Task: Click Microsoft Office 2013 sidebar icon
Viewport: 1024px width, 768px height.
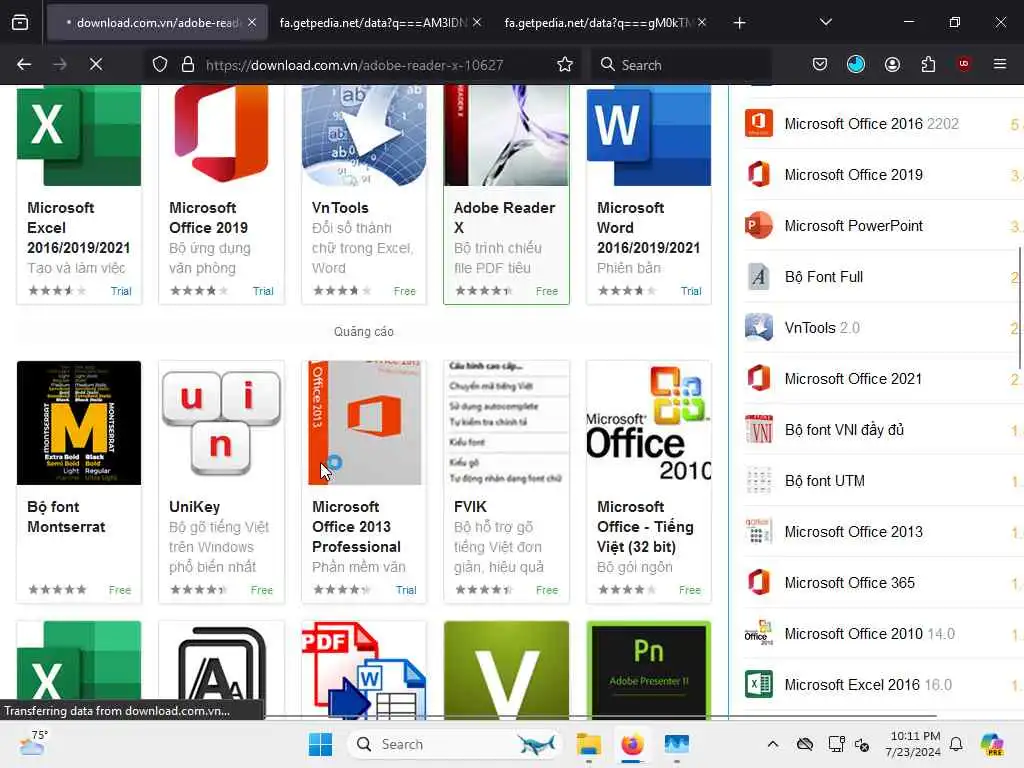Action: pos(759,531)
